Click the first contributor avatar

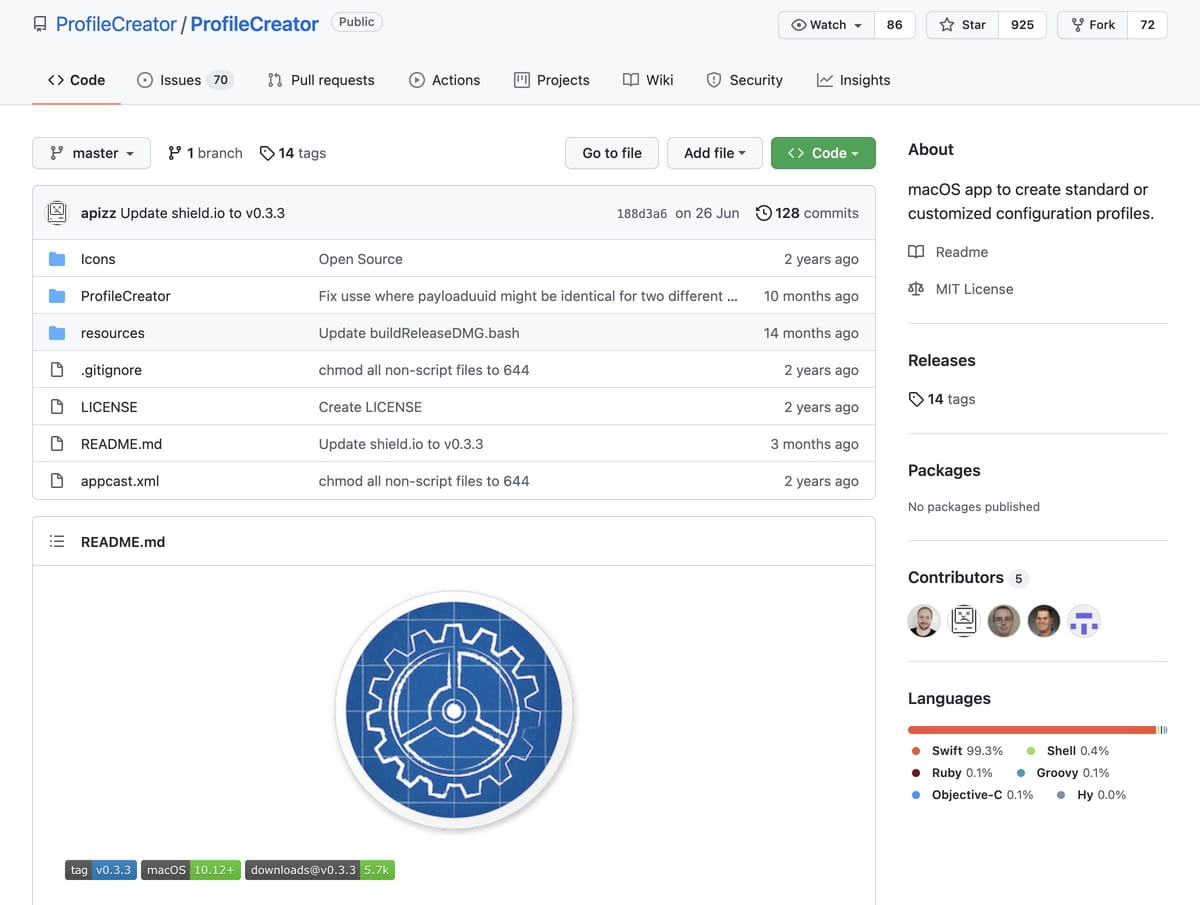924,621
